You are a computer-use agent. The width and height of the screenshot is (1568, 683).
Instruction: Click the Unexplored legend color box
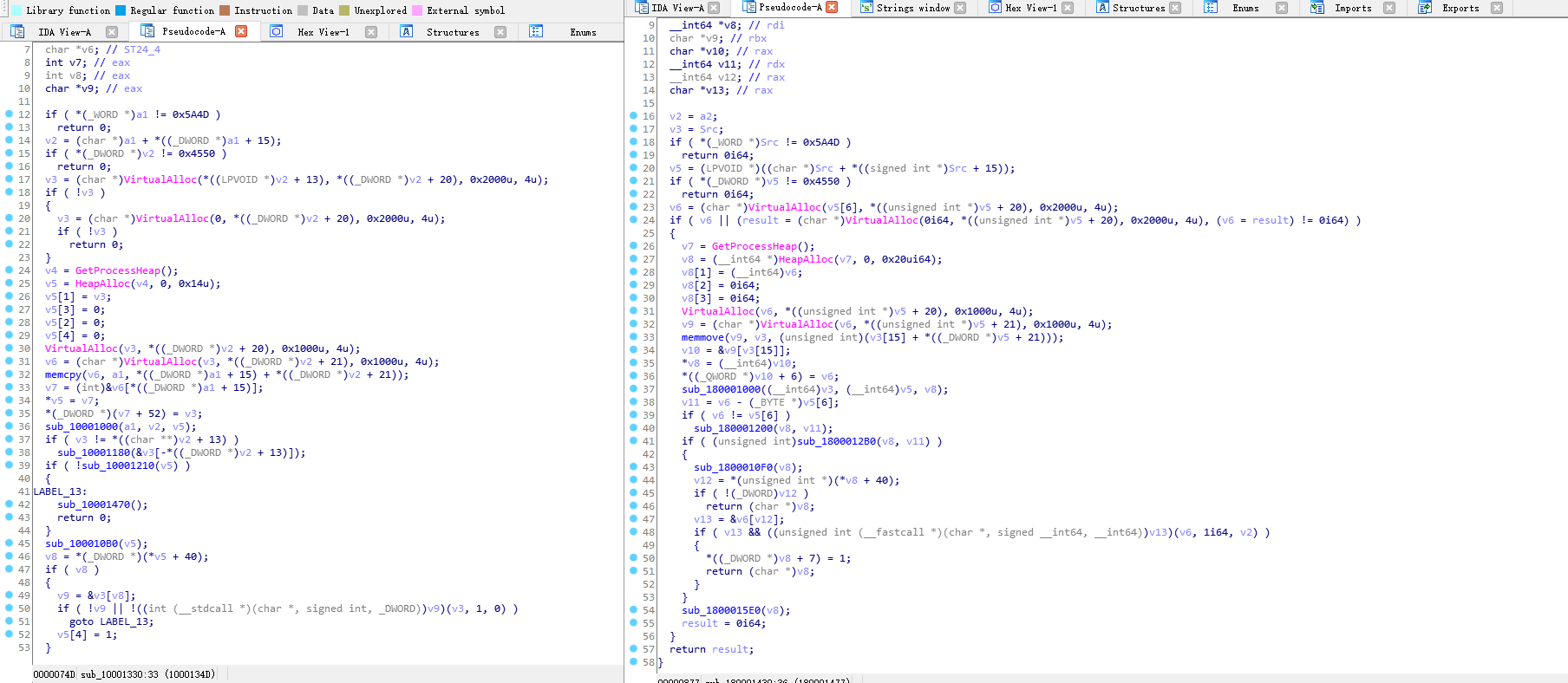344,10
